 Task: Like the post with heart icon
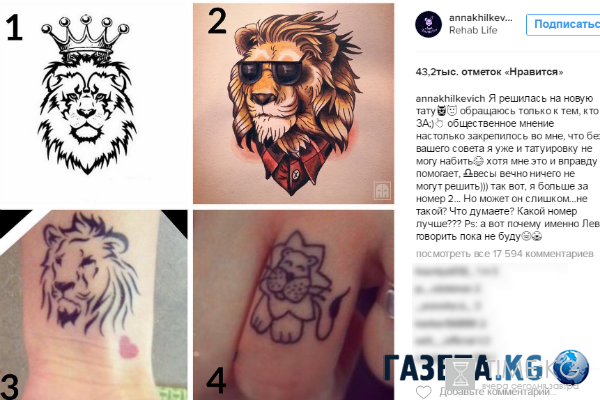tap(423, 392)
